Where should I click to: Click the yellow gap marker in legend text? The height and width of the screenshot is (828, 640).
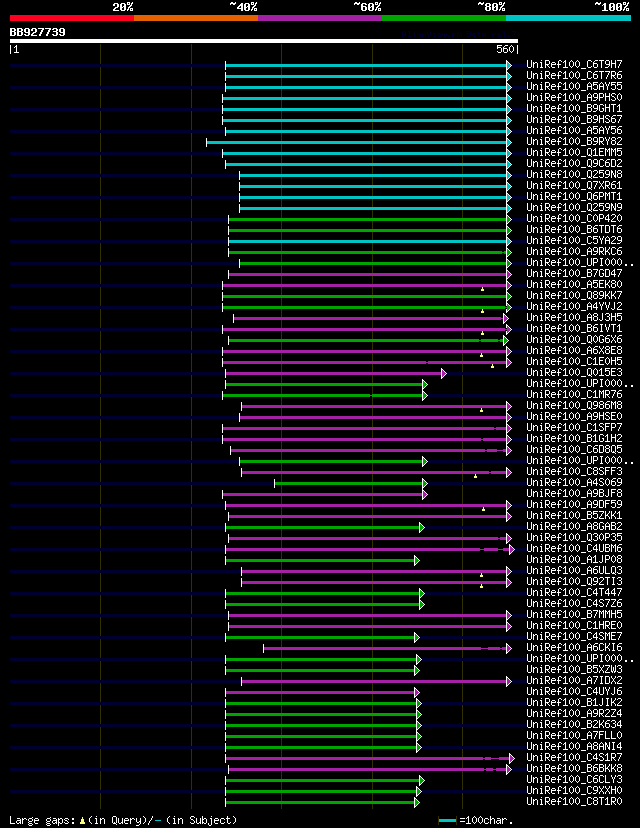82,821
